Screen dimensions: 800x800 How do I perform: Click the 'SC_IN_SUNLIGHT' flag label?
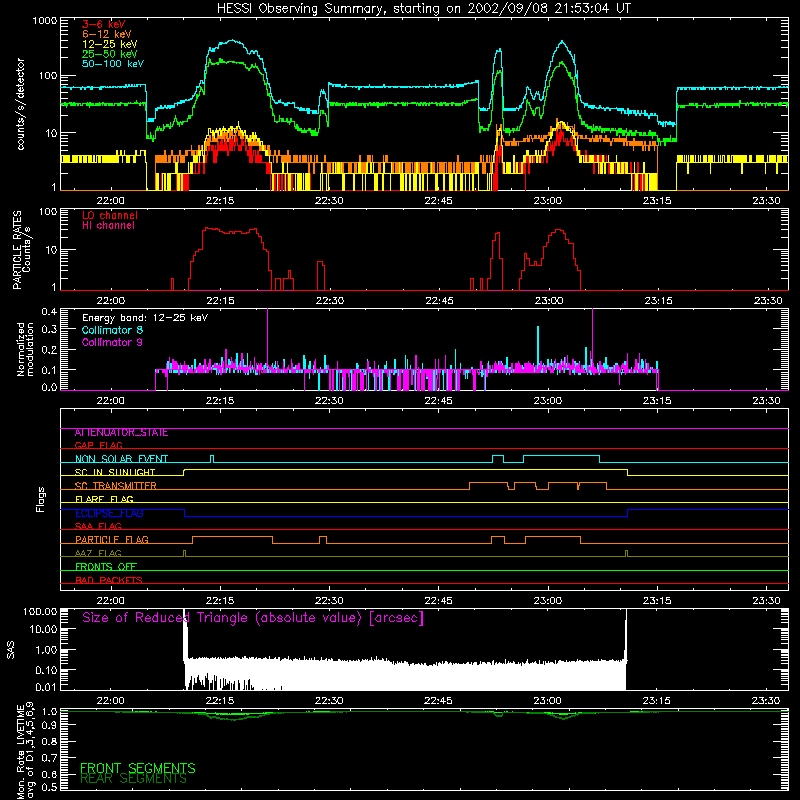point(115,472)
